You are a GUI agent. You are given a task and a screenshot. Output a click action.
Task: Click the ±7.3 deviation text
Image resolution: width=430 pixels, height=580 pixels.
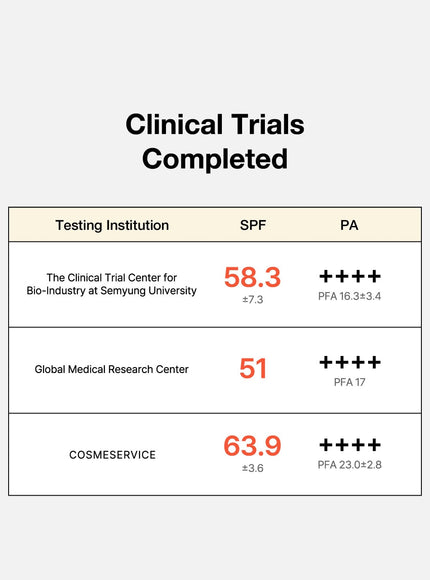[253, 299]
